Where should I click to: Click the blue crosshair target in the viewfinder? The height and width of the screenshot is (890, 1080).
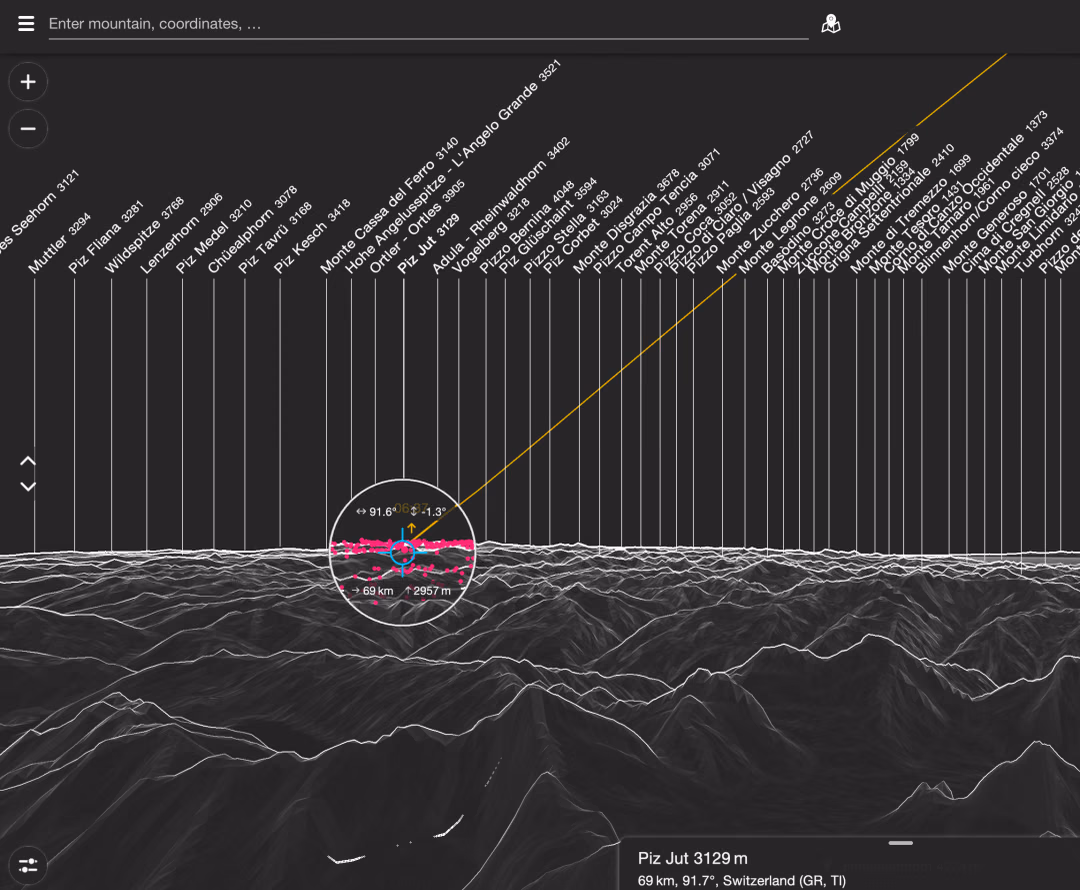[403, 552]
